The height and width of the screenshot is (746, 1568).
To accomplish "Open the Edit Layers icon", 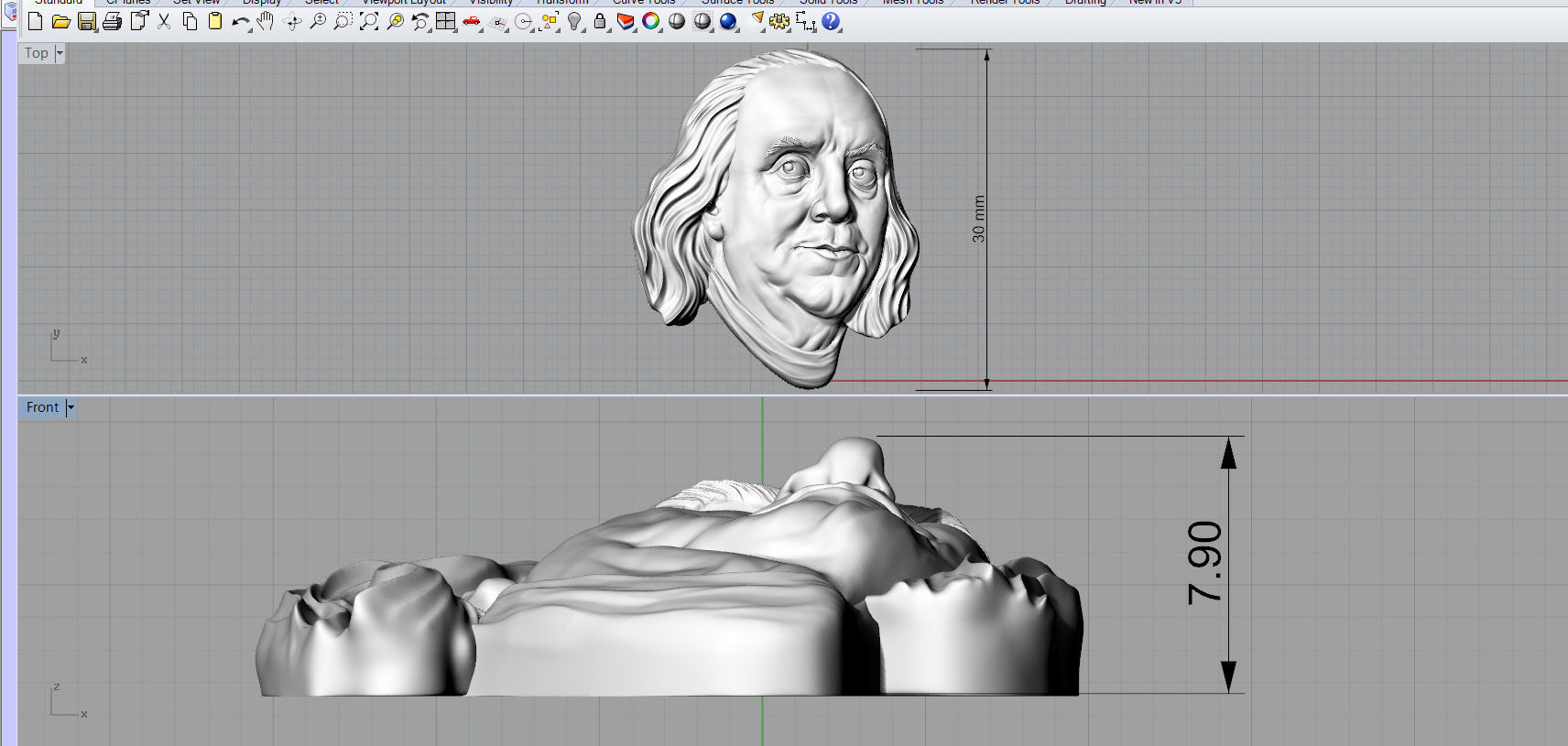I will click(x=626, y=21).
